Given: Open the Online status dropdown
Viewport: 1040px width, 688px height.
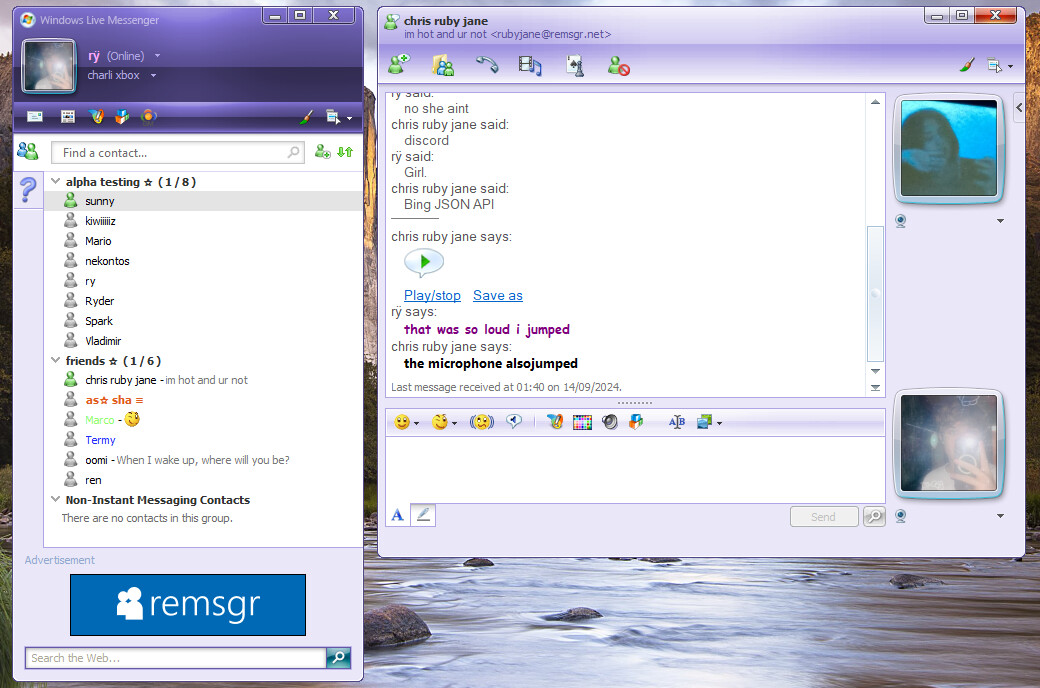Looking at the screenshot, I should click(157, 56).
